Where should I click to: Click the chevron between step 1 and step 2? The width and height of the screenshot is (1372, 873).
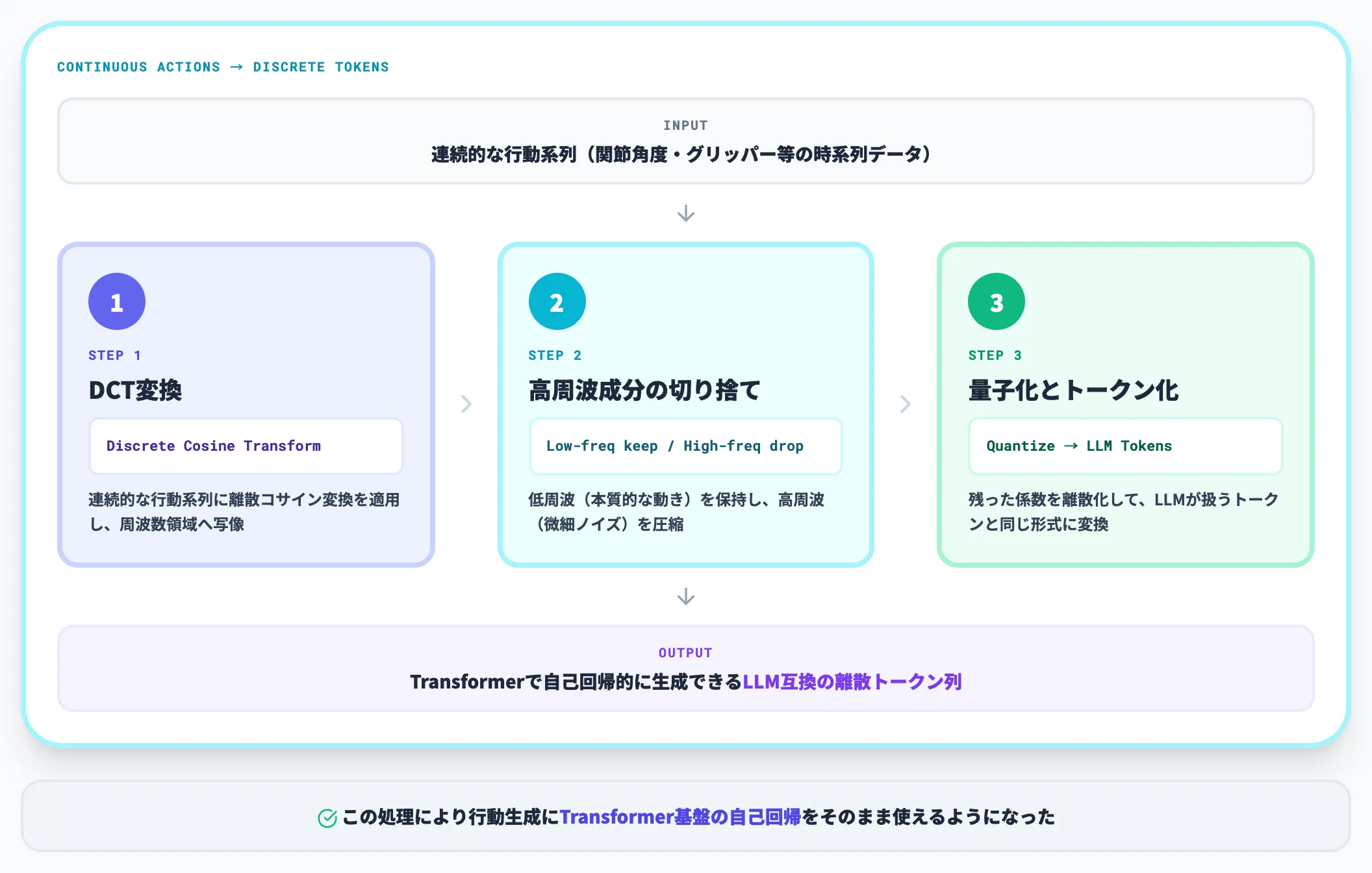tap(466, 404)
